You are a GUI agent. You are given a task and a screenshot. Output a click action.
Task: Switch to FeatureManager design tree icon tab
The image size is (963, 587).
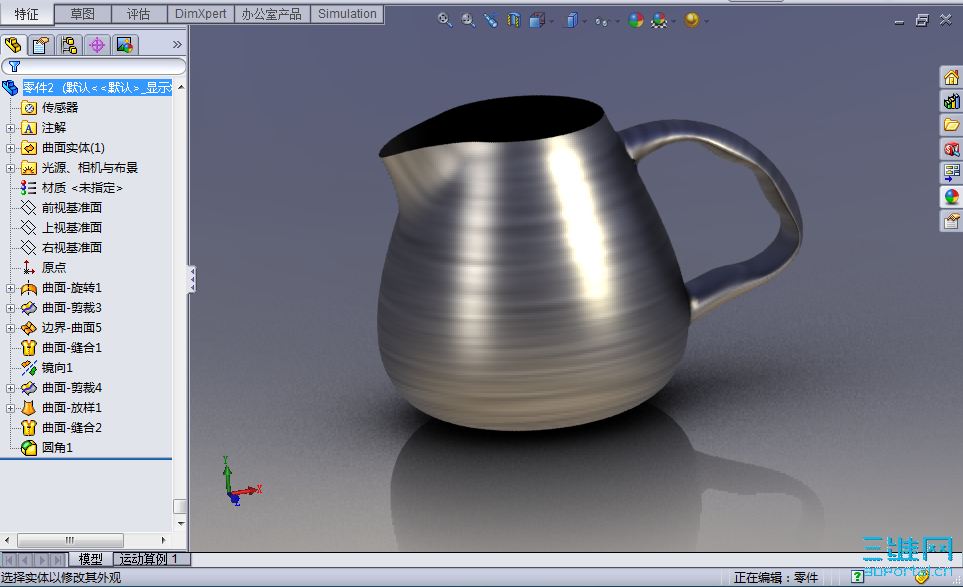[x=14, y=45]
